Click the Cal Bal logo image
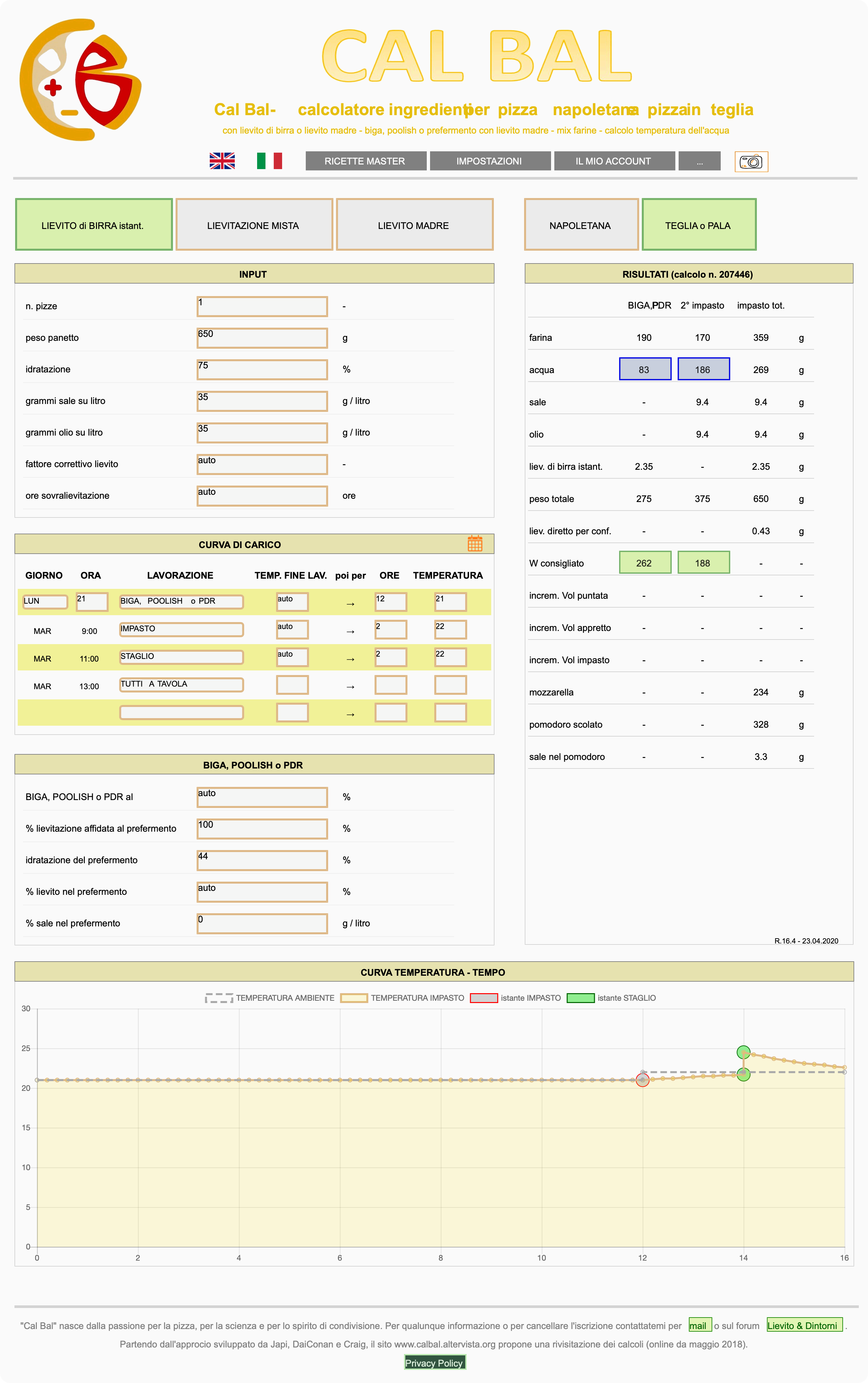Viewport: 868px width, 1383px height. (x=80, y=80)
